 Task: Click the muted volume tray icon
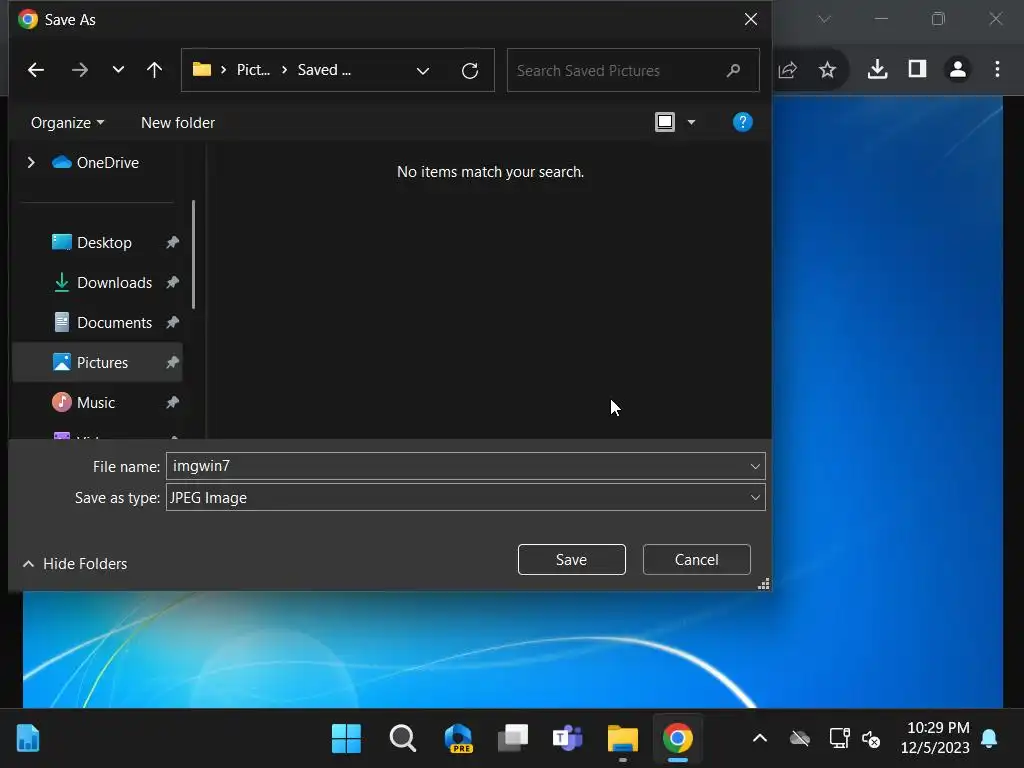tap(871, 739)
